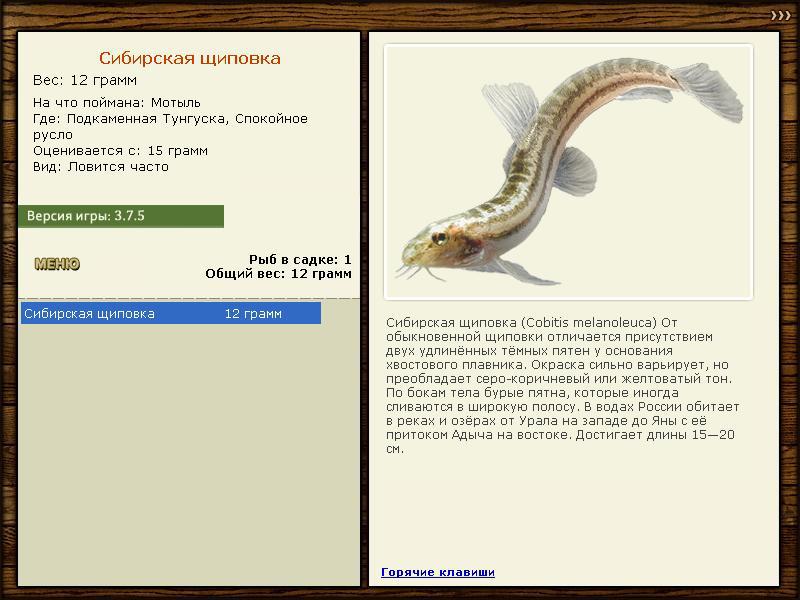
Task: Select the Сибирская щиповка row in the fish list
Action: click(x=171, y=313)
